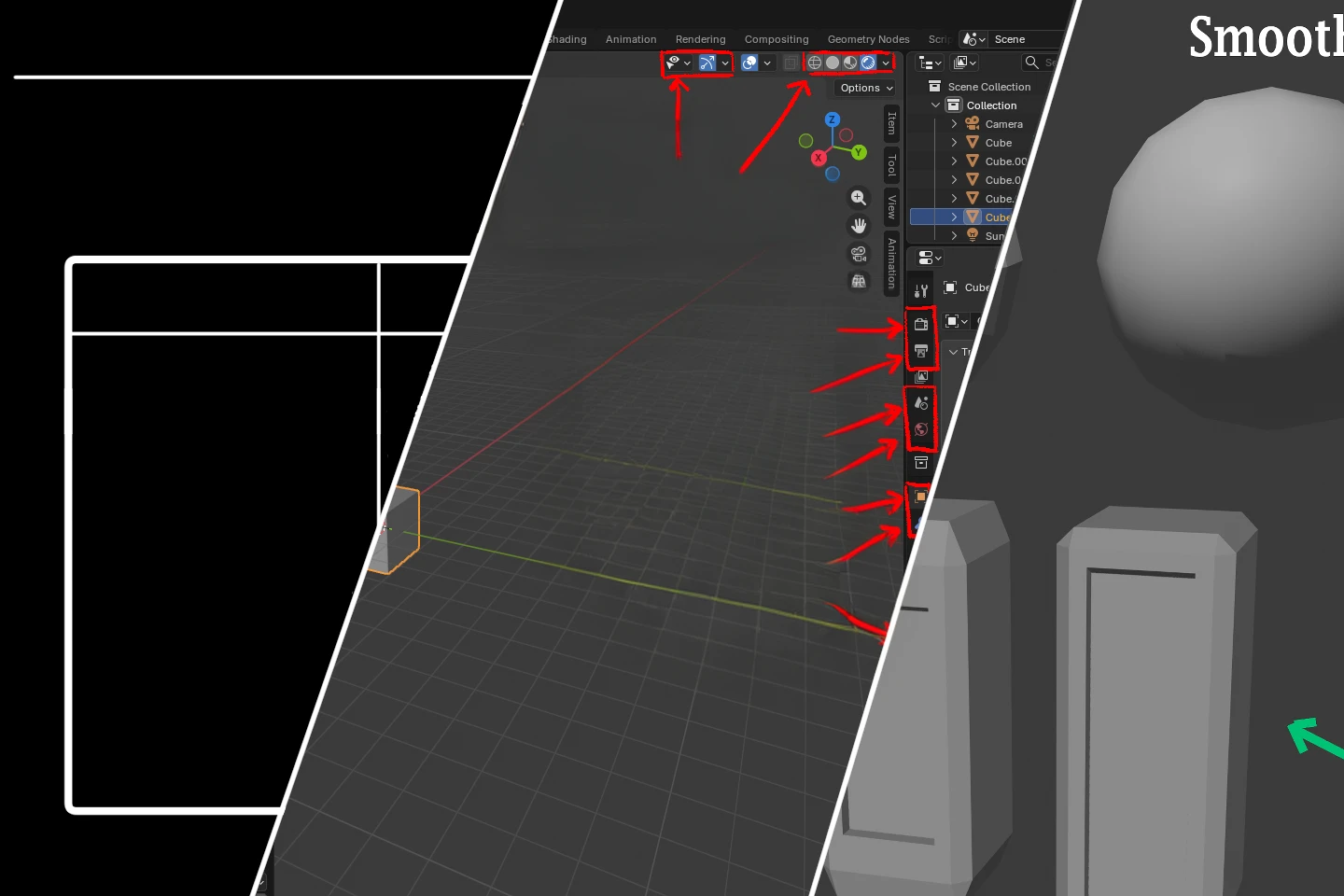Open the outliner display mode dropdown

click(x=964, y=63)
